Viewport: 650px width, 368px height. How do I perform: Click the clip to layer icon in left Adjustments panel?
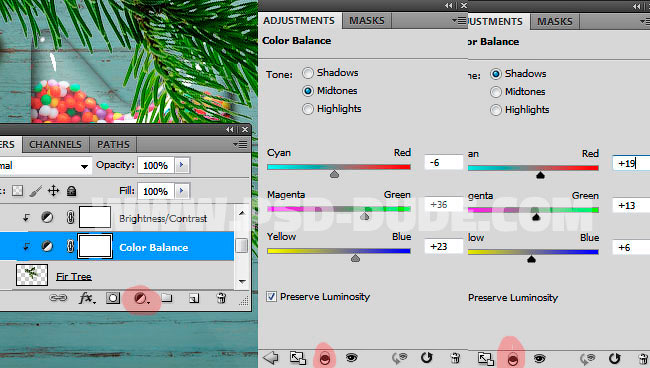325,359
